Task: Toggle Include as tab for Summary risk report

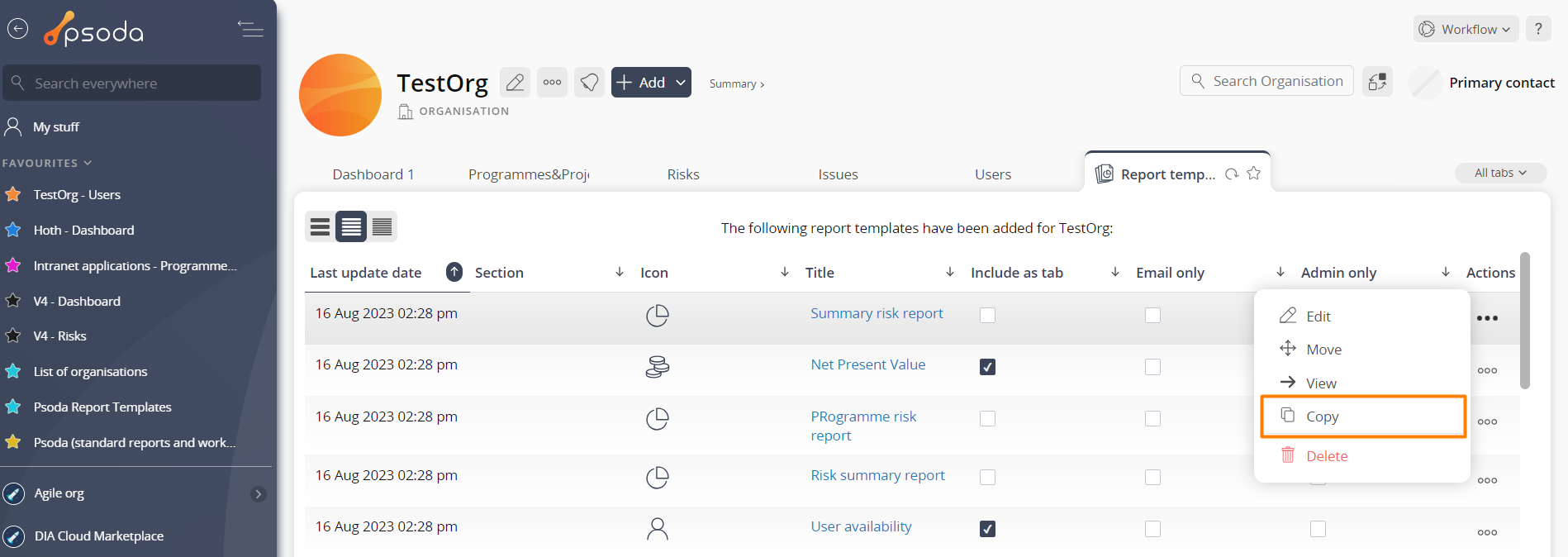Action: [987, 315]
